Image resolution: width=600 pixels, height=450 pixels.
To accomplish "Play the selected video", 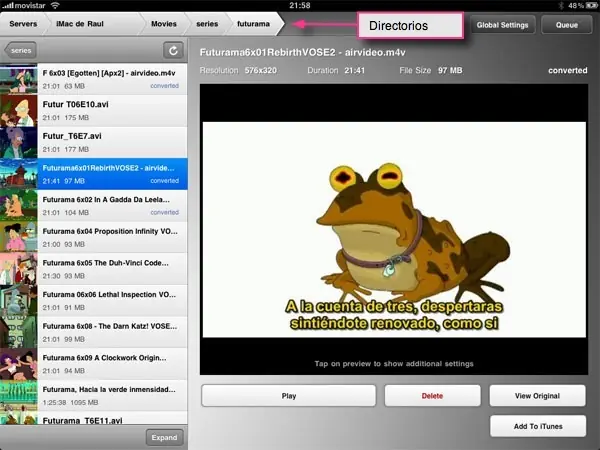I will pos(289,396).
